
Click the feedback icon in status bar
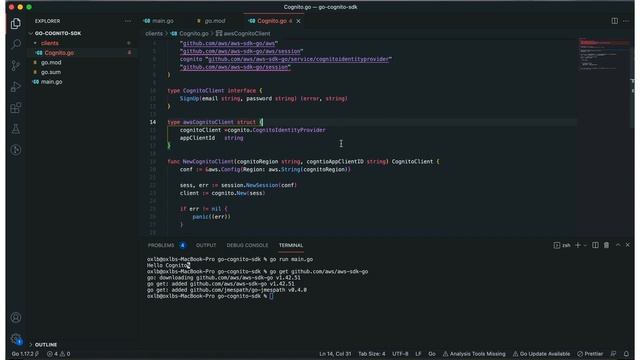coord(613,354)
